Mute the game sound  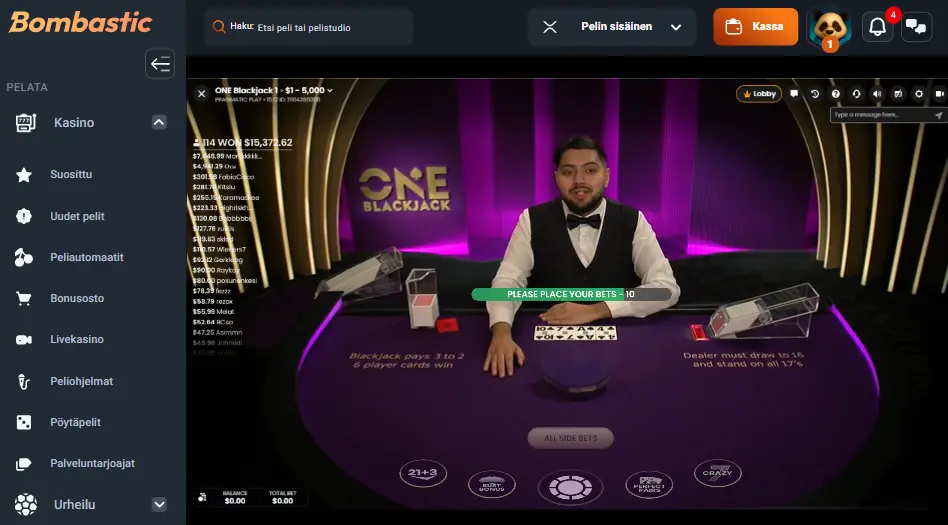tap(877, 94)
